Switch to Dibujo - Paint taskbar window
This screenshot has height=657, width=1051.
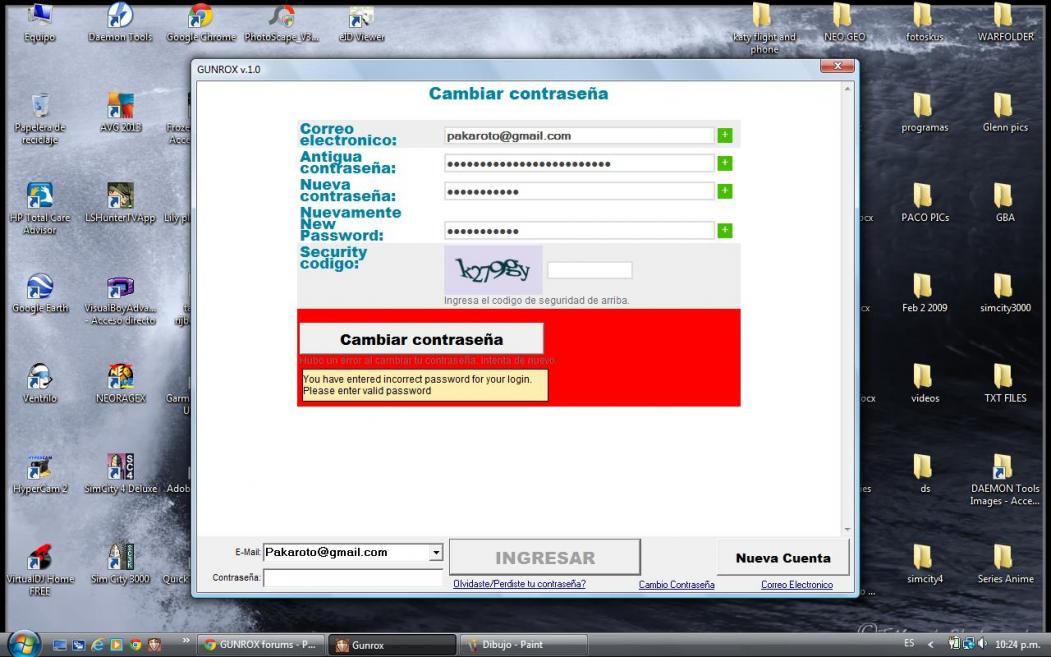(x=524, y=645)
